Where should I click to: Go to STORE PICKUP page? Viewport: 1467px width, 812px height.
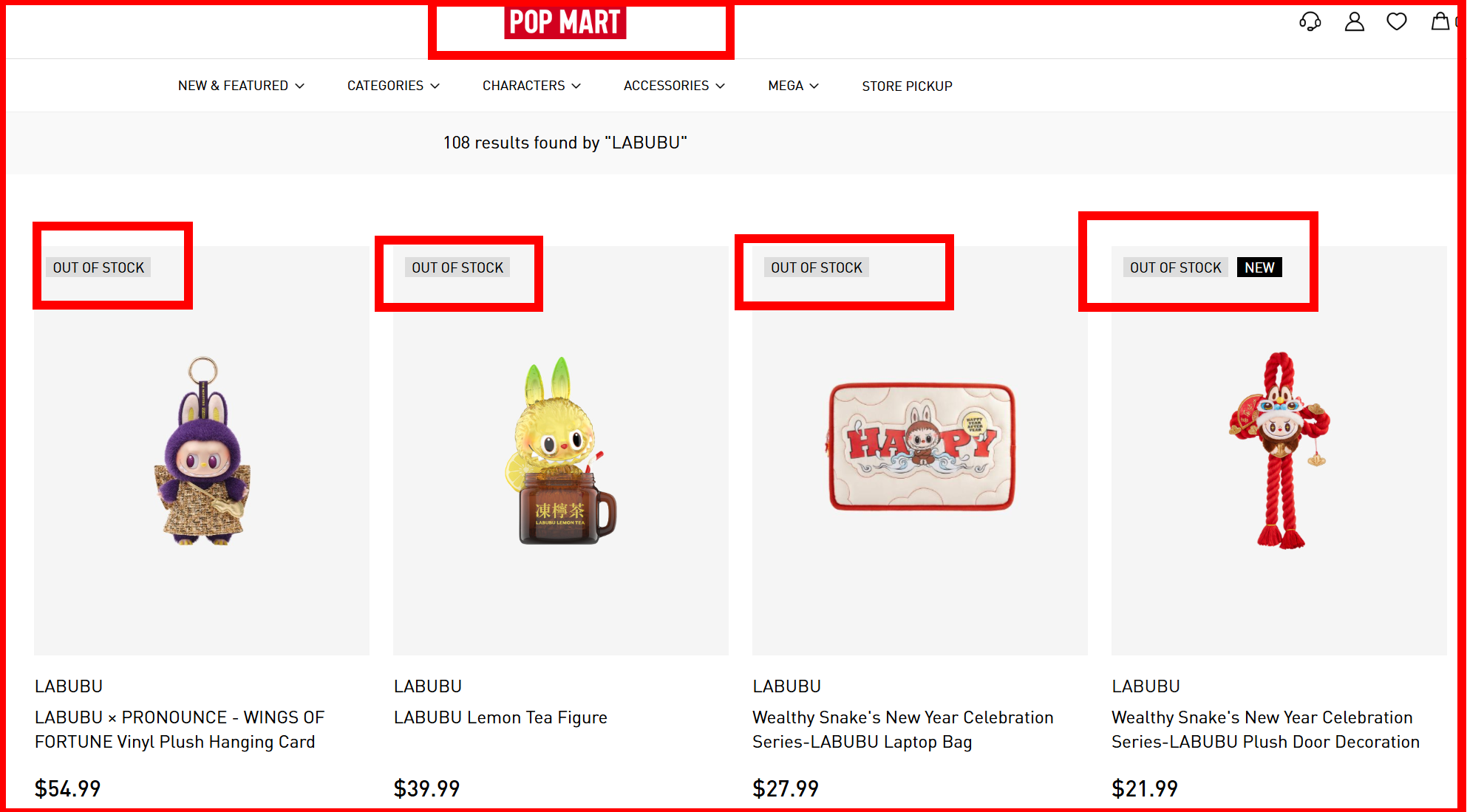[907, 86]
